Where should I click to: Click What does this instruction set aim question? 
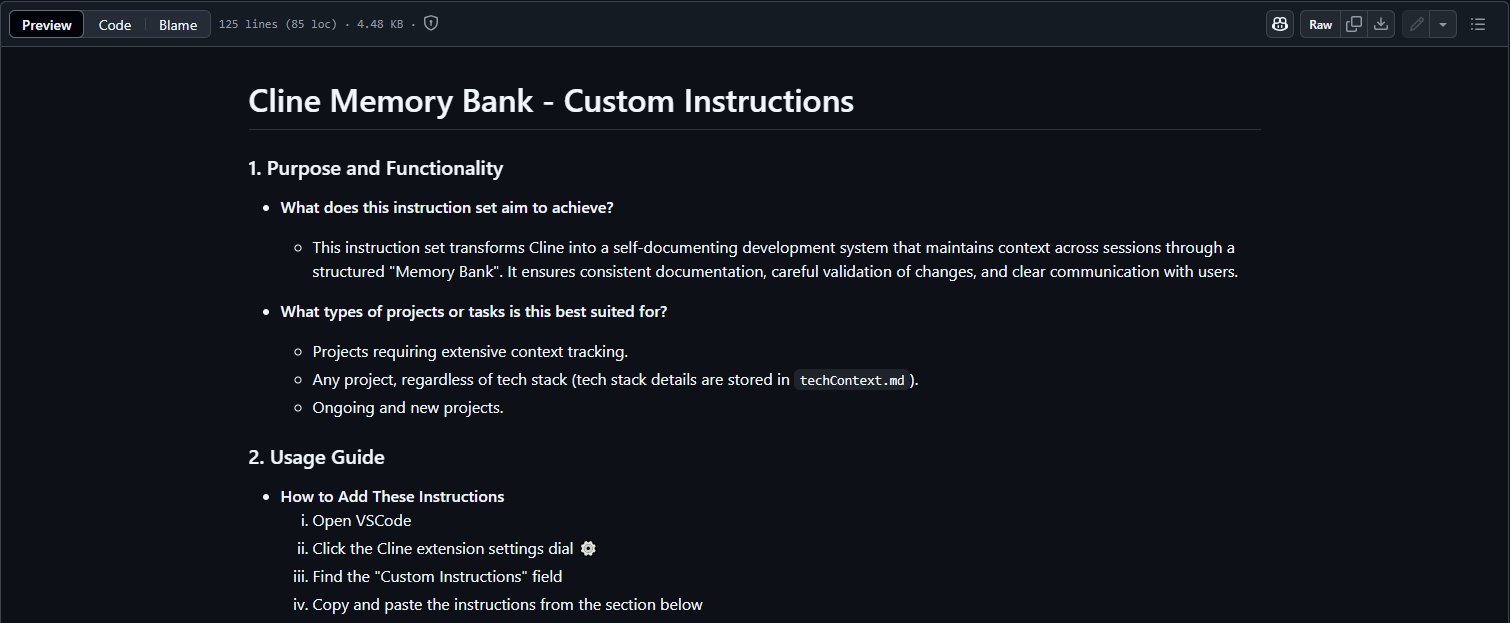[447, 207]
